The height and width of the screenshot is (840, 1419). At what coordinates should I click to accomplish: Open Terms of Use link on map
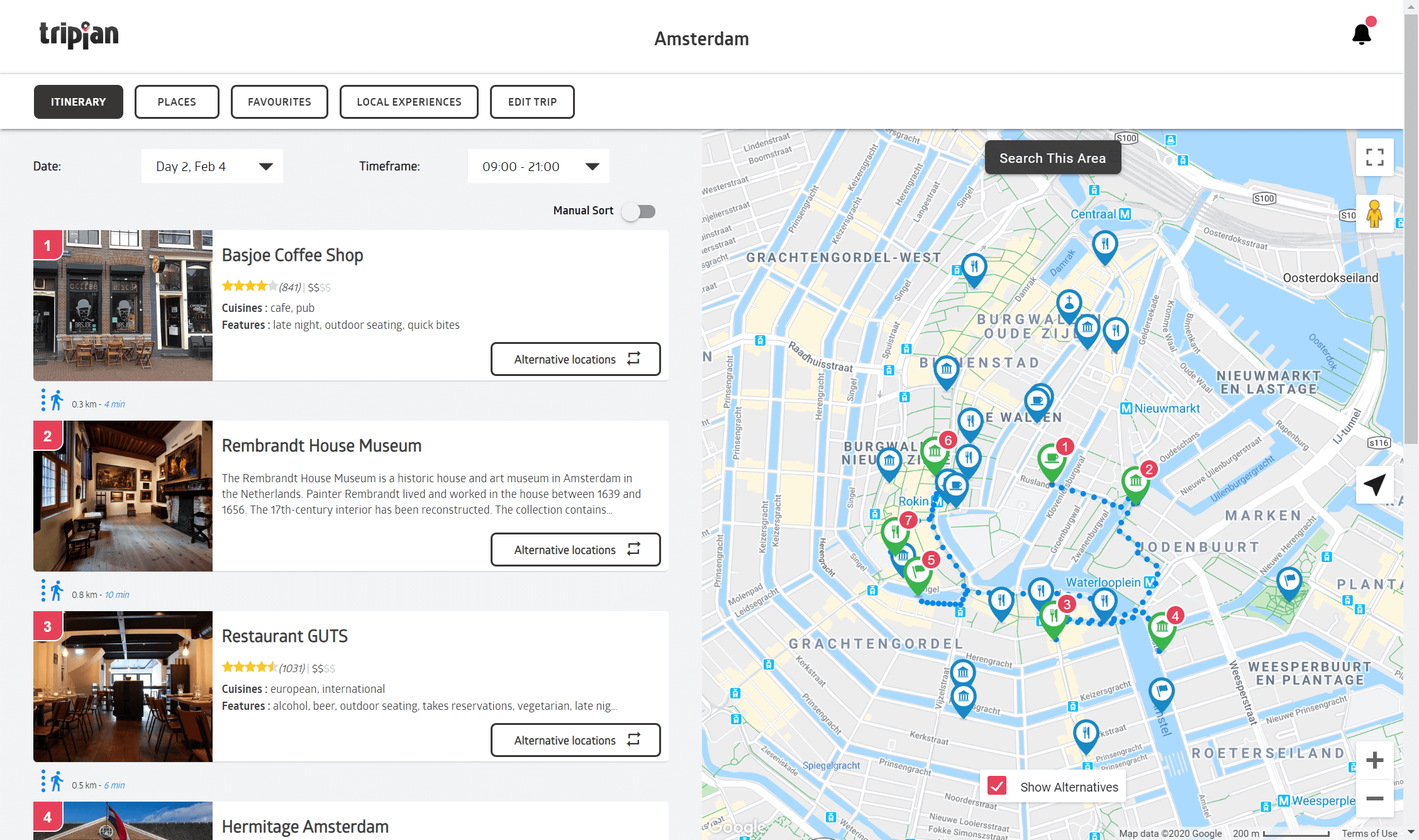[x=1369, y=833]
